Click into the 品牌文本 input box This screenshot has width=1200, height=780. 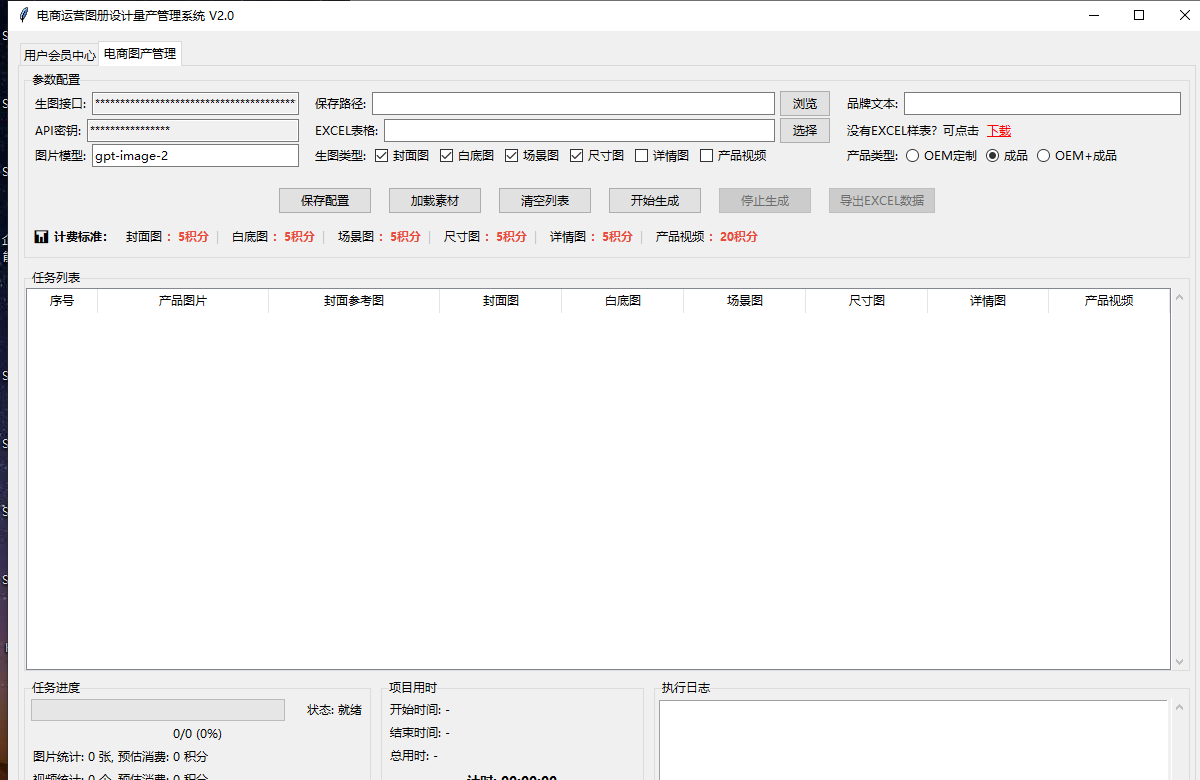[1042, 104]
